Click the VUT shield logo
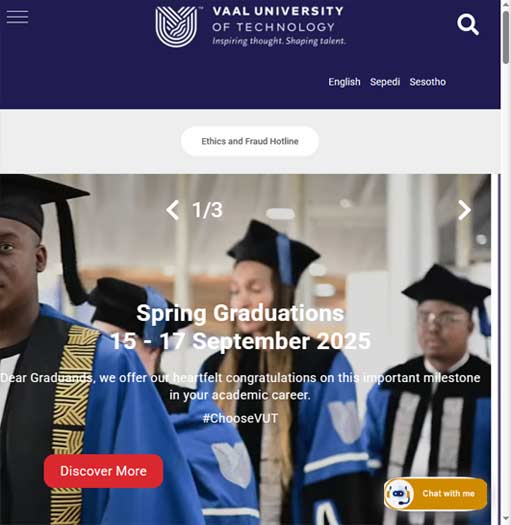 pos(176,27)
